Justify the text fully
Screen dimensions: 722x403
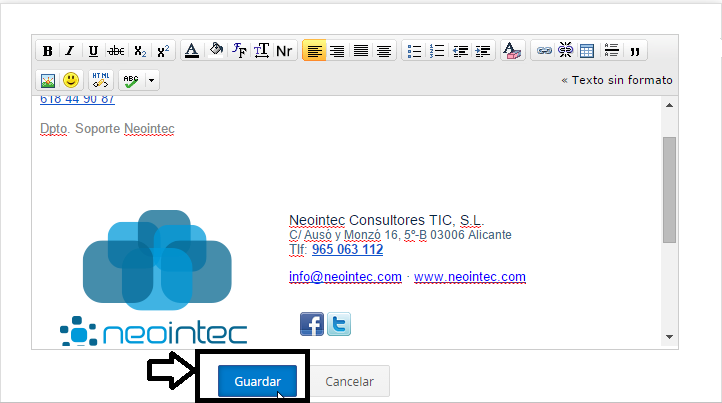pyautogui.click(x=361, y=51)
